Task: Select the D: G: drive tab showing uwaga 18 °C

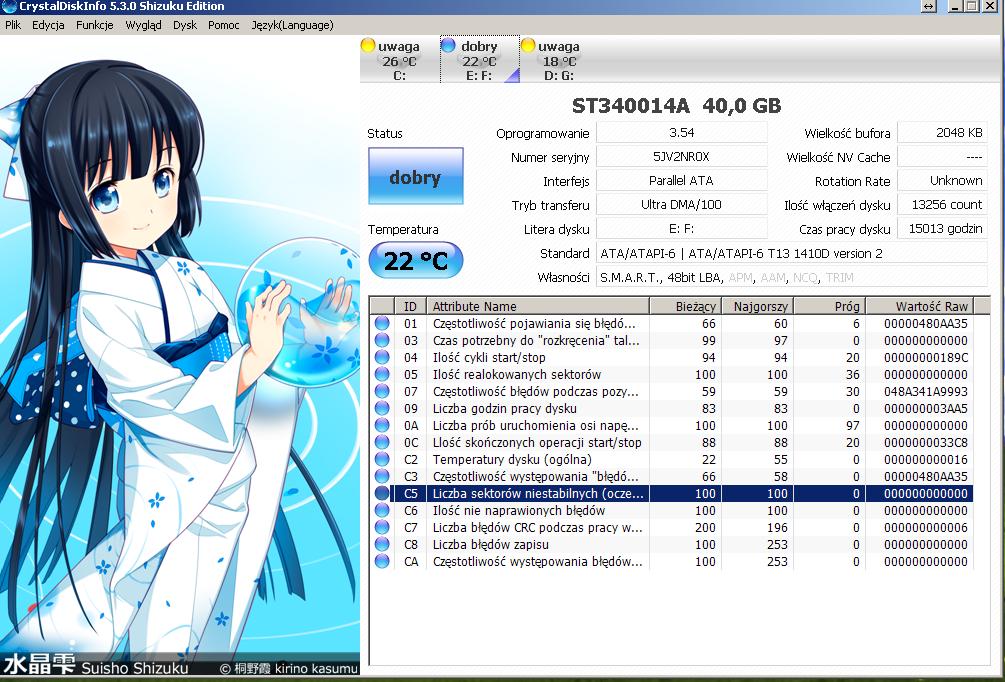Action: 559,60
